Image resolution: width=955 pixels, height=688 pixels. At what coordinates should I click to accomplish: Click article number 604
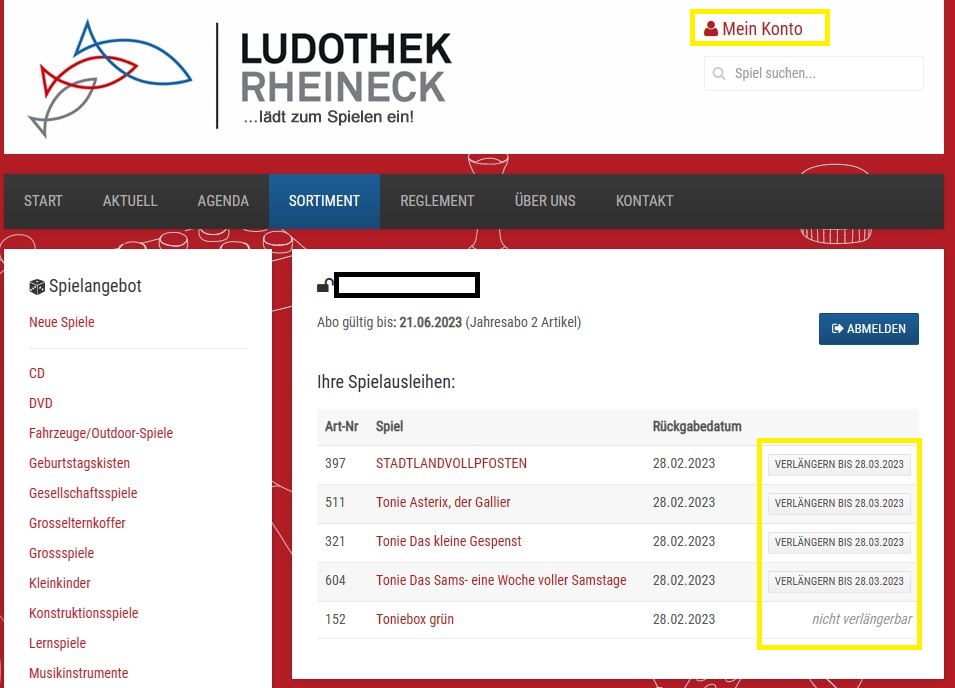pos(335,580)
